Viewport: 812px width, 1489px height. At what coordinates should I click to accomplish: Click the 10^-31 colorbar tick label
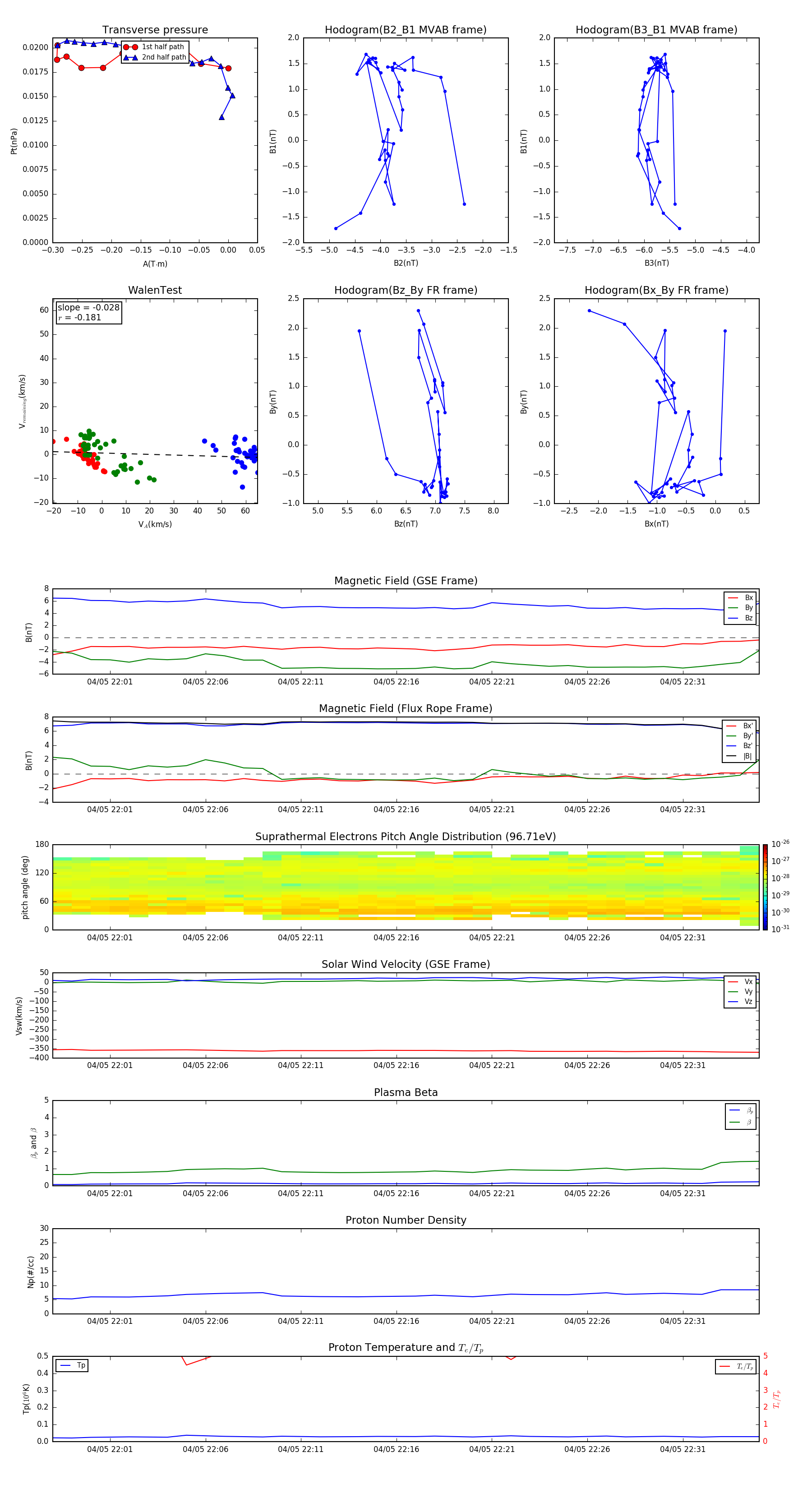780,929
